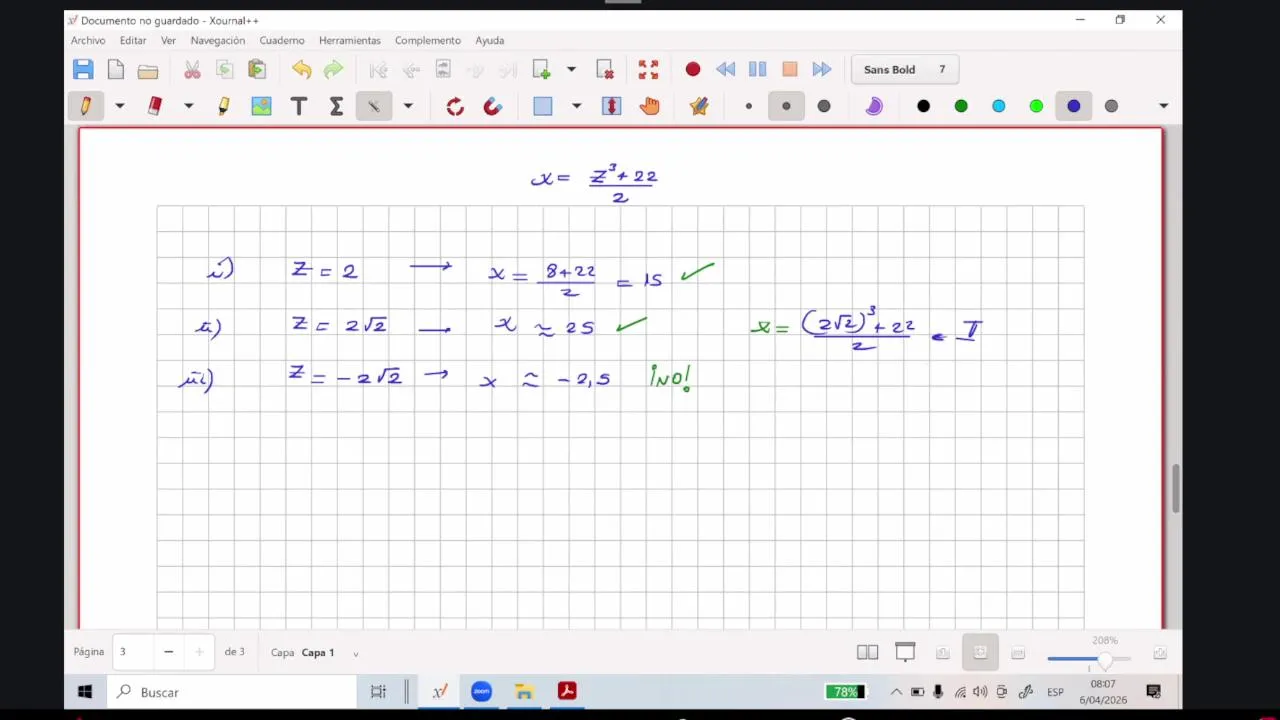Pick the bright green color swatch
Screen dimensions: 1280x720
click(1036, 106)
